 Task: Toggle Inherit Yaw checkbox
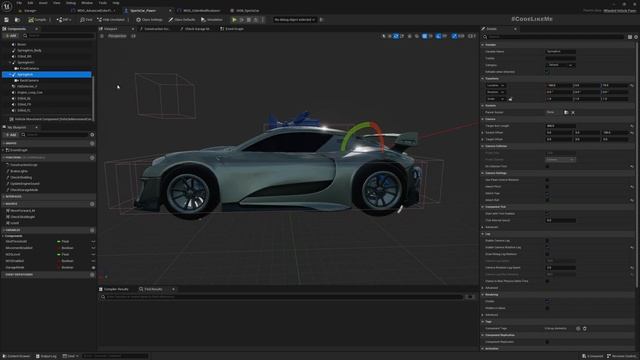point(547,193)
